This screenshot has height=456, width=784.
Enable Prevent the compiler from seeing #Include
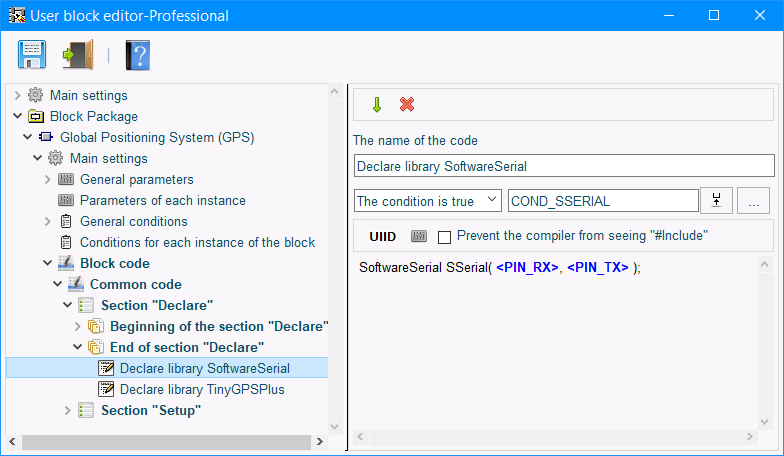click(444, 237)
